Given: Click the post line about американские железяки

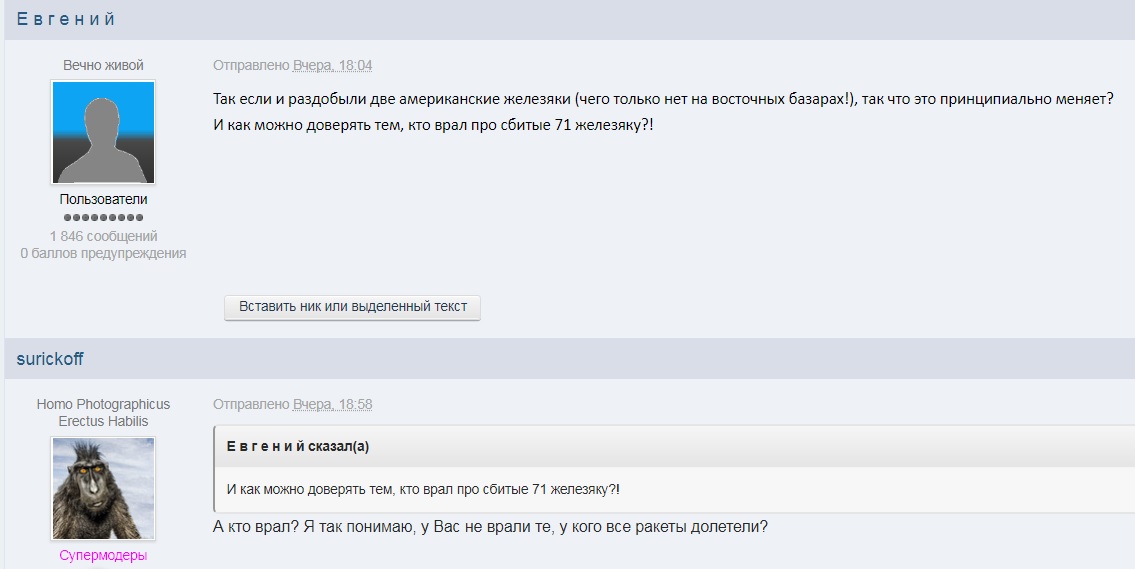Looking at the screenshot, I should (x=662, y=100).
